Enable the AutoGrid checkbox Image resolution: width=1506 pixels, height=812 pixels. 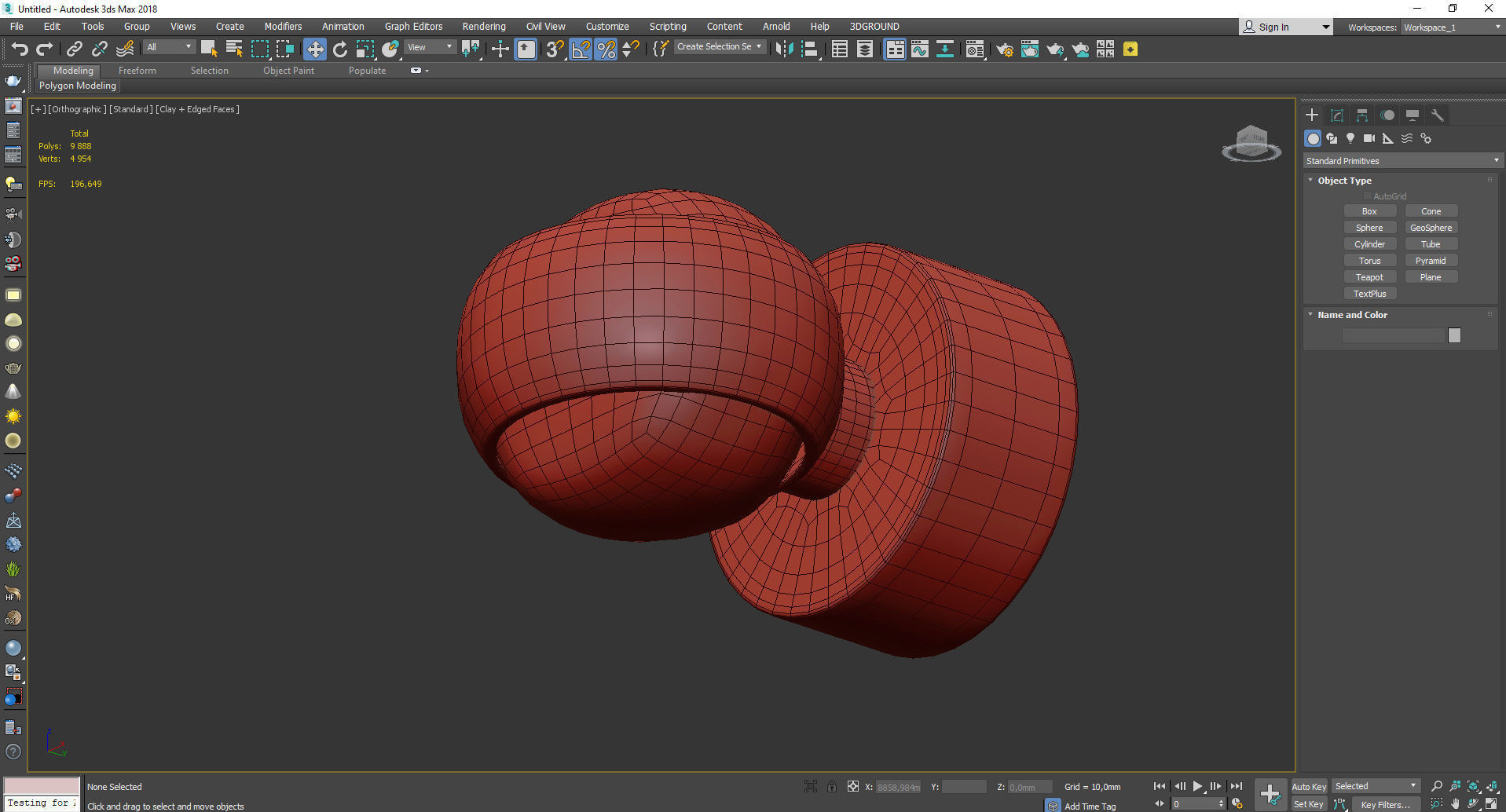coord(1368,196)
